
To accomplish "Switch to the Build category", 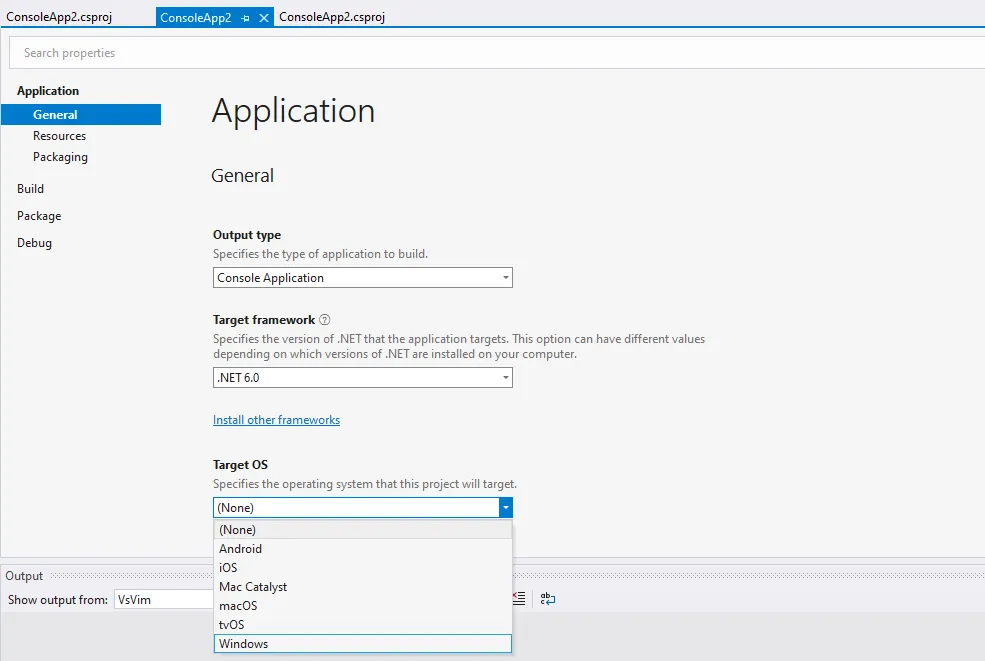I will pos(30,189).
